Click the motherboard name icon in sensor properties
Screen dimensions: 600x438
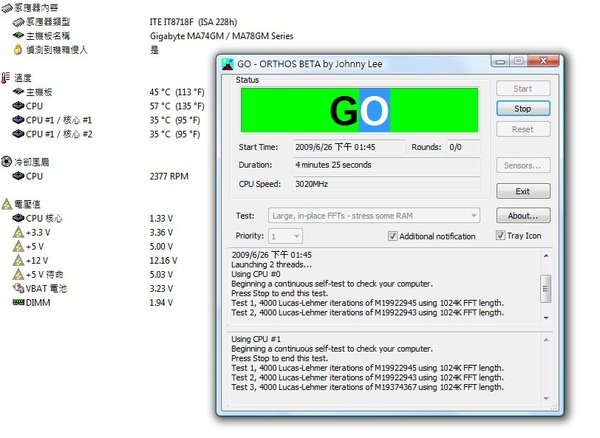point(19,36)
